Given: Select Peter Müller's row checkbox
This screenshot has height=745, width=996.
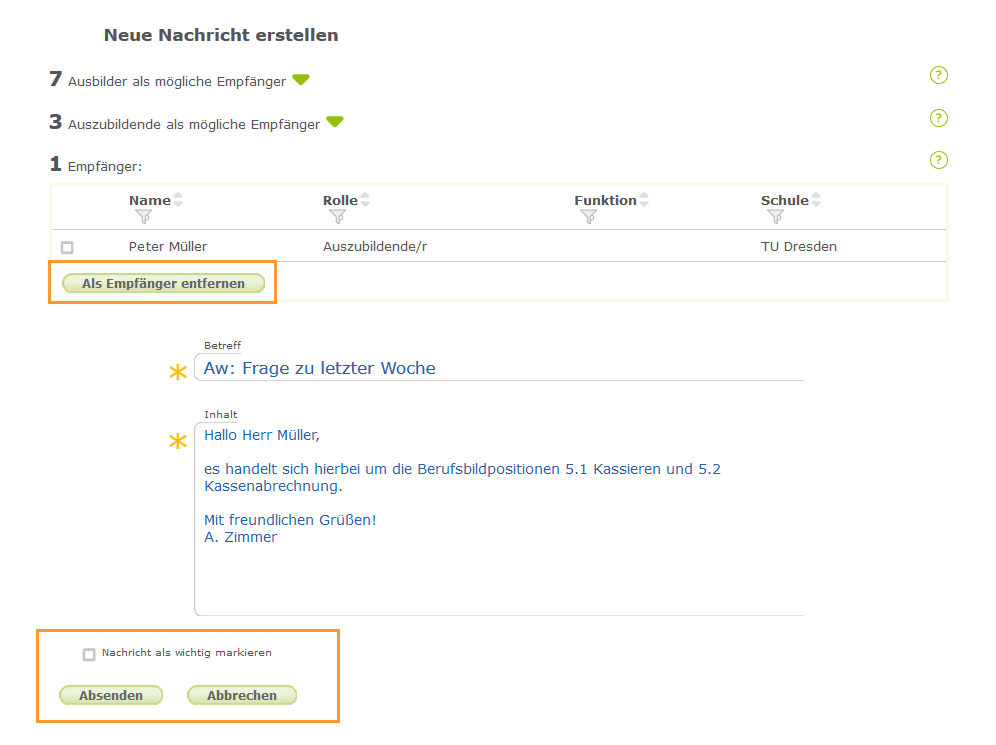Looking at the screenshot, I should (68, 247).
